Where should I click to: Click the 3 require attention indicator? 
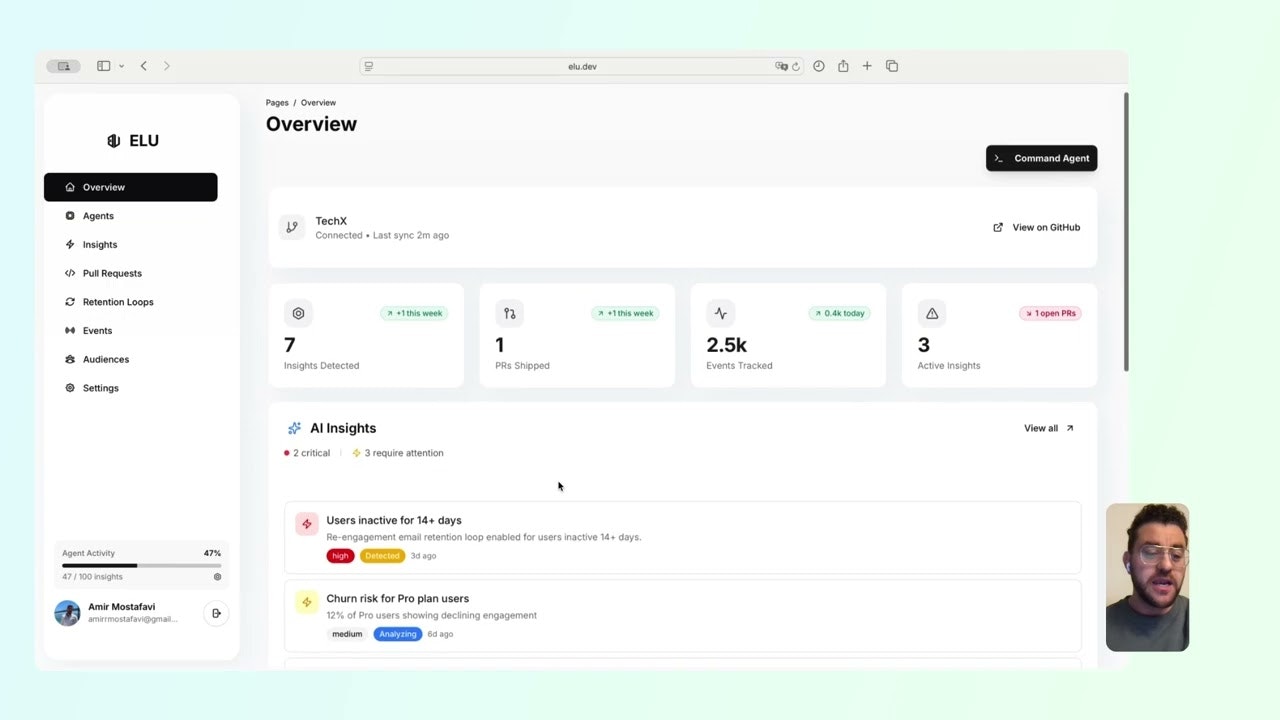click(x=398, y=453)
